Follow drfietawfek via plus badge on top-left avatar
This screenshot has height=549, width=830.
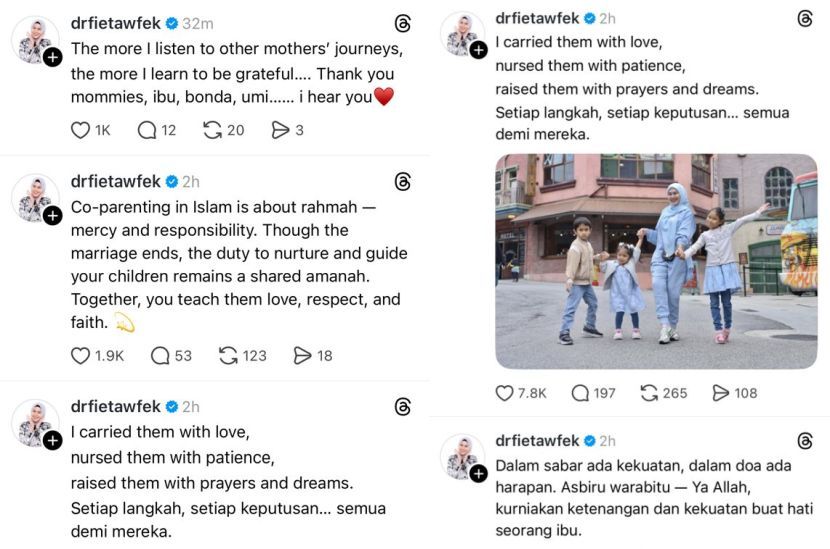[53, 57]
